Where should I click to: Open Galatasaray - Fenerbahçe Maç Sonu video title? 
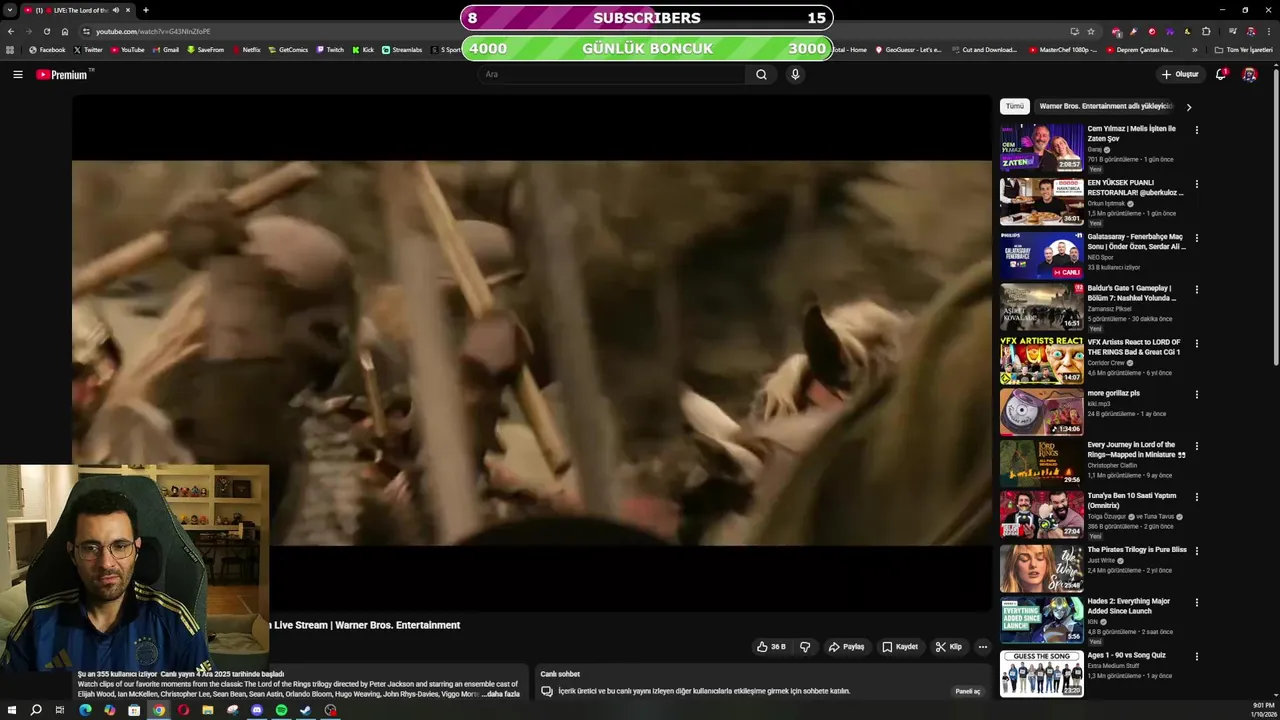1136,241
